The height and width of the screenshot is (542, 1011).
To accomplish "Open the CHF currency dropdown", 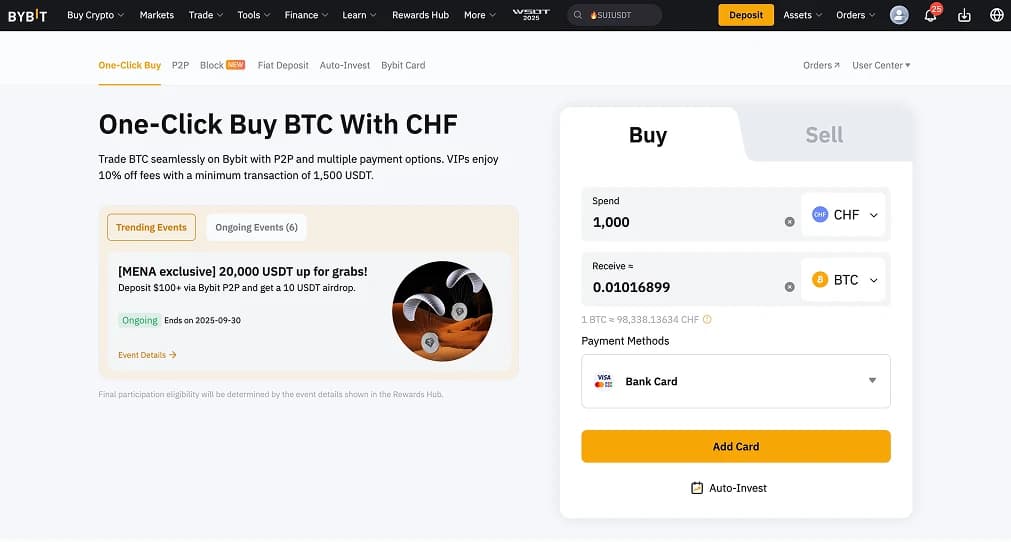I will click(845, 215).
